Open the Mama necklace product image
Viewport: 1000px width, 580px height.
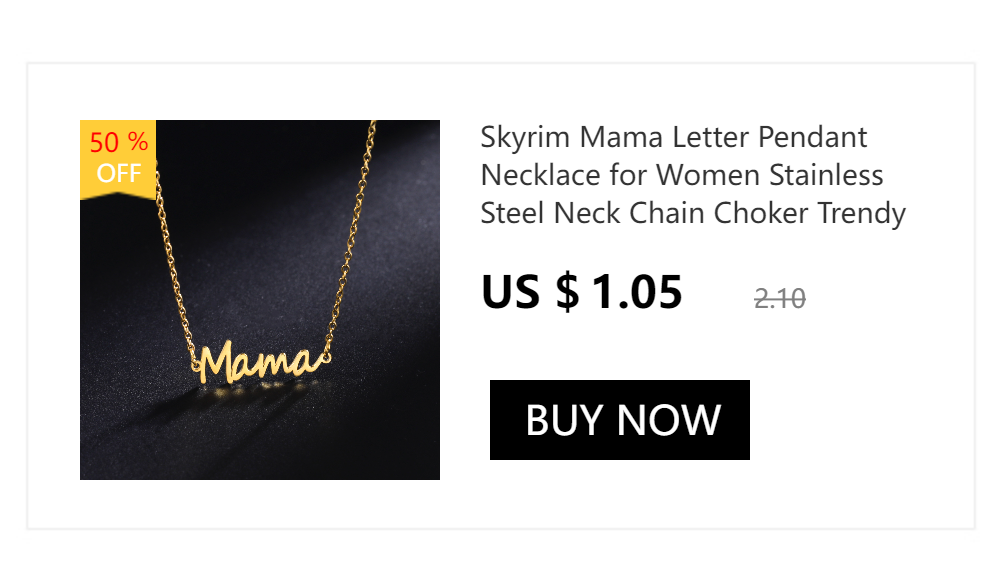click(x=260, y=300)
